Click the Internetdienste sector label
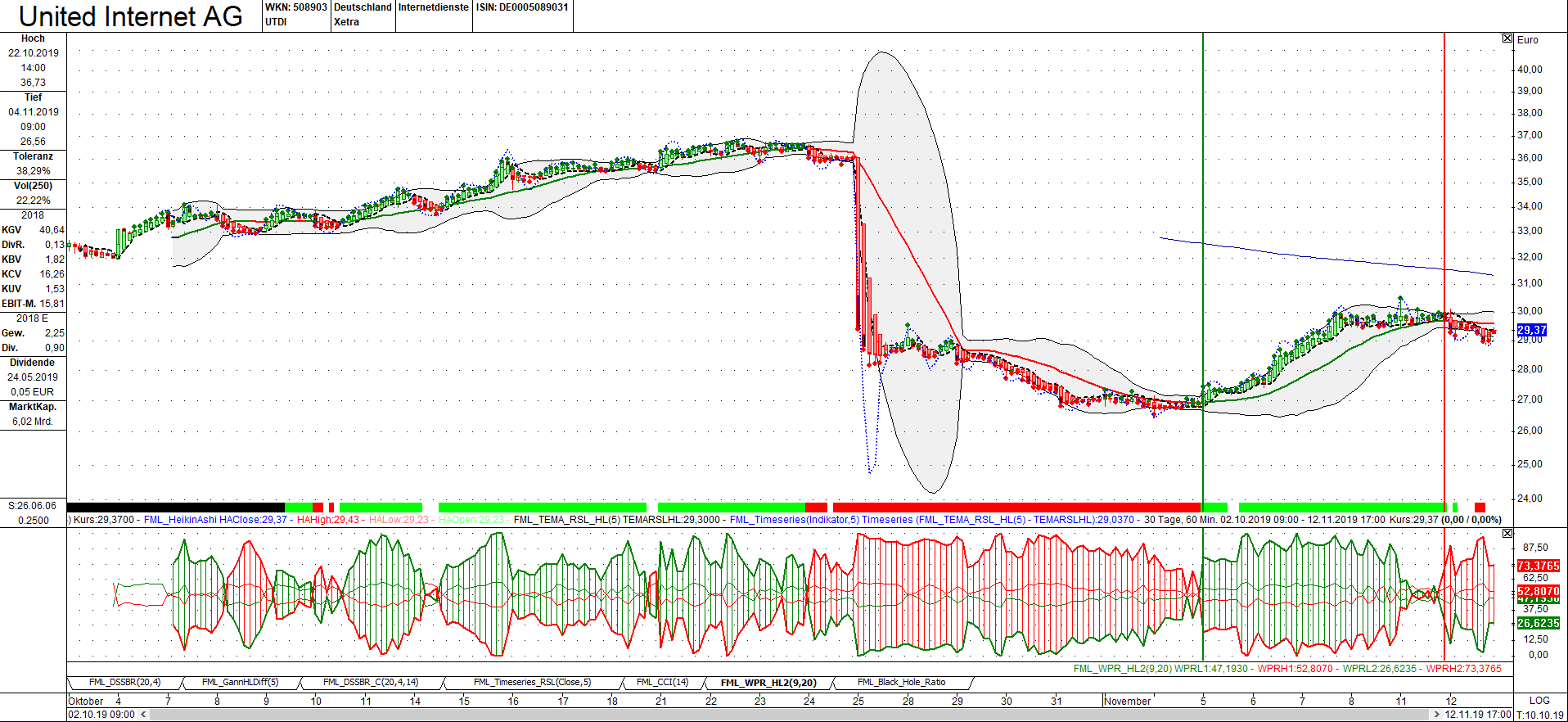Viewport: 1568px width, 722px height. pyautogui.click(x=434, y=7)
